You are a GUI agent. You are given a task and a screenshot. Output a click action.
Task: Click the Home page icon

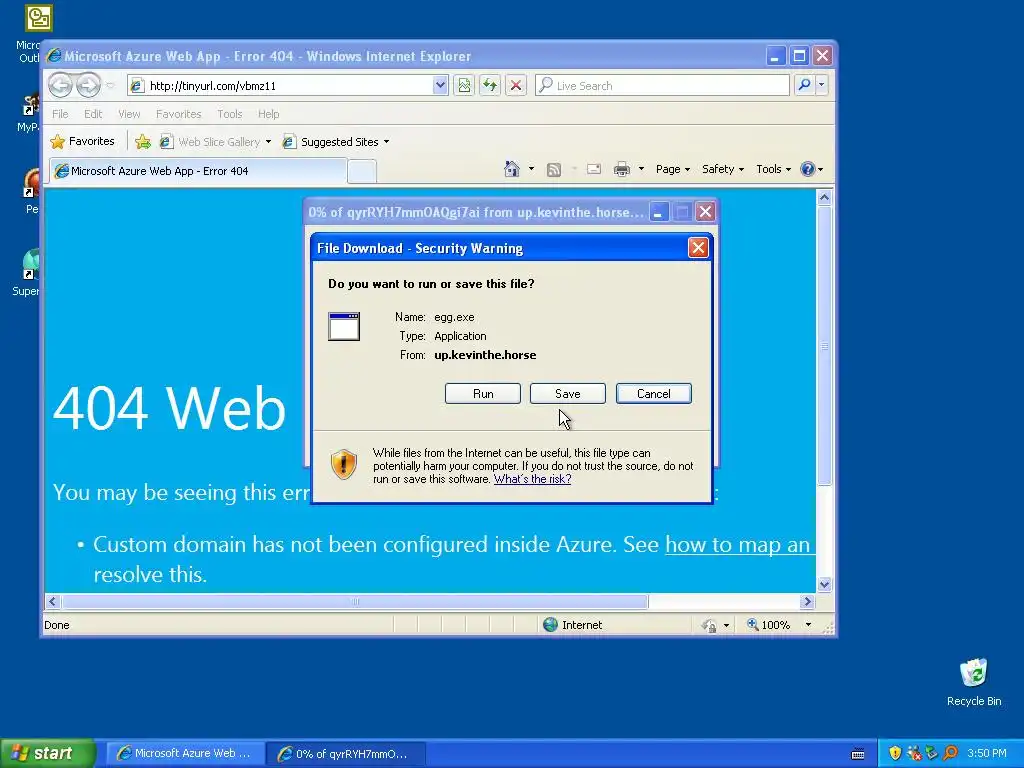tap(512, 169)
